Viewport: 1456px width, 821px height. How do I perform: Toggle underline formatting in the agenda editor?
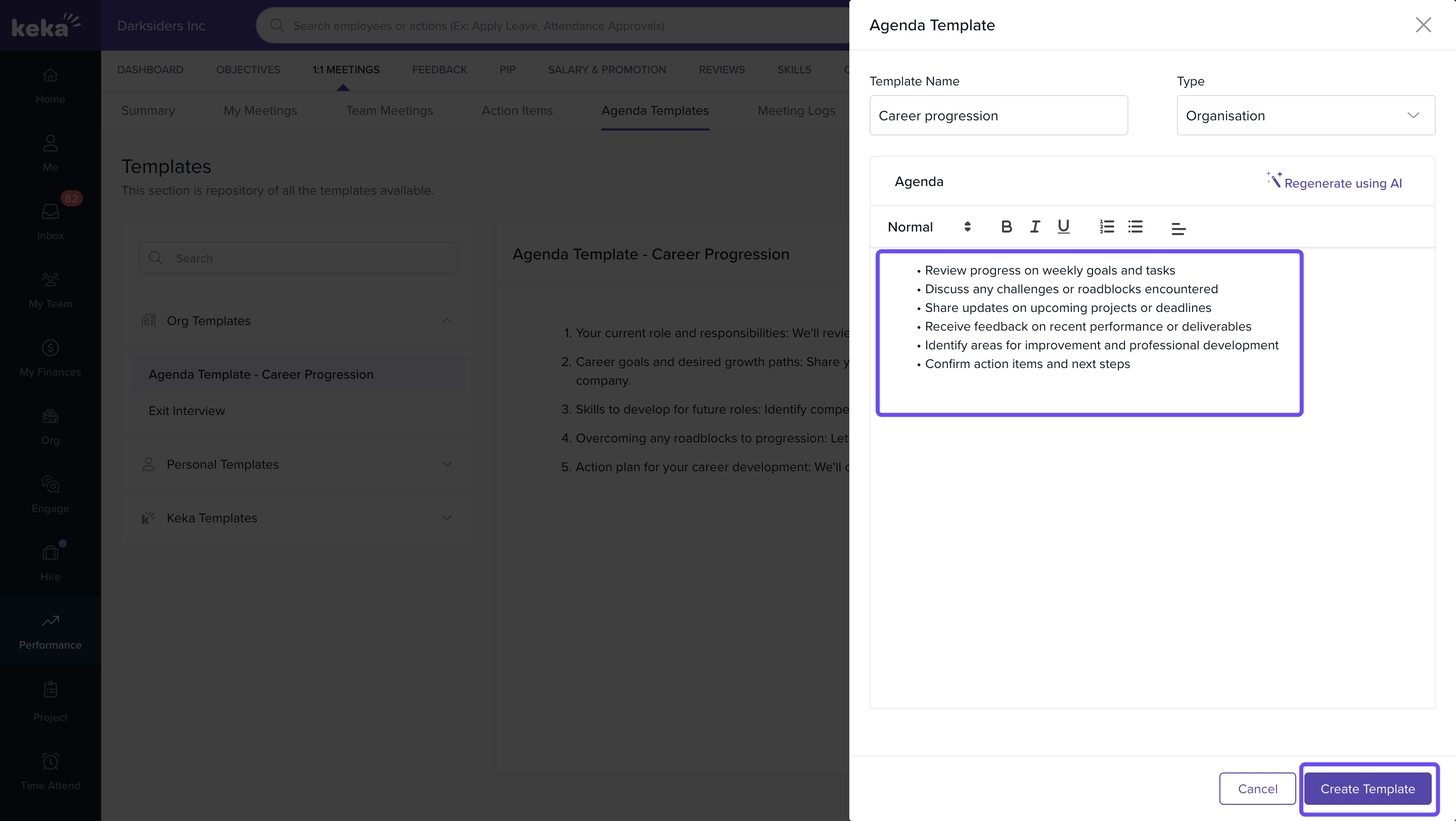[x=1063, y=227]
